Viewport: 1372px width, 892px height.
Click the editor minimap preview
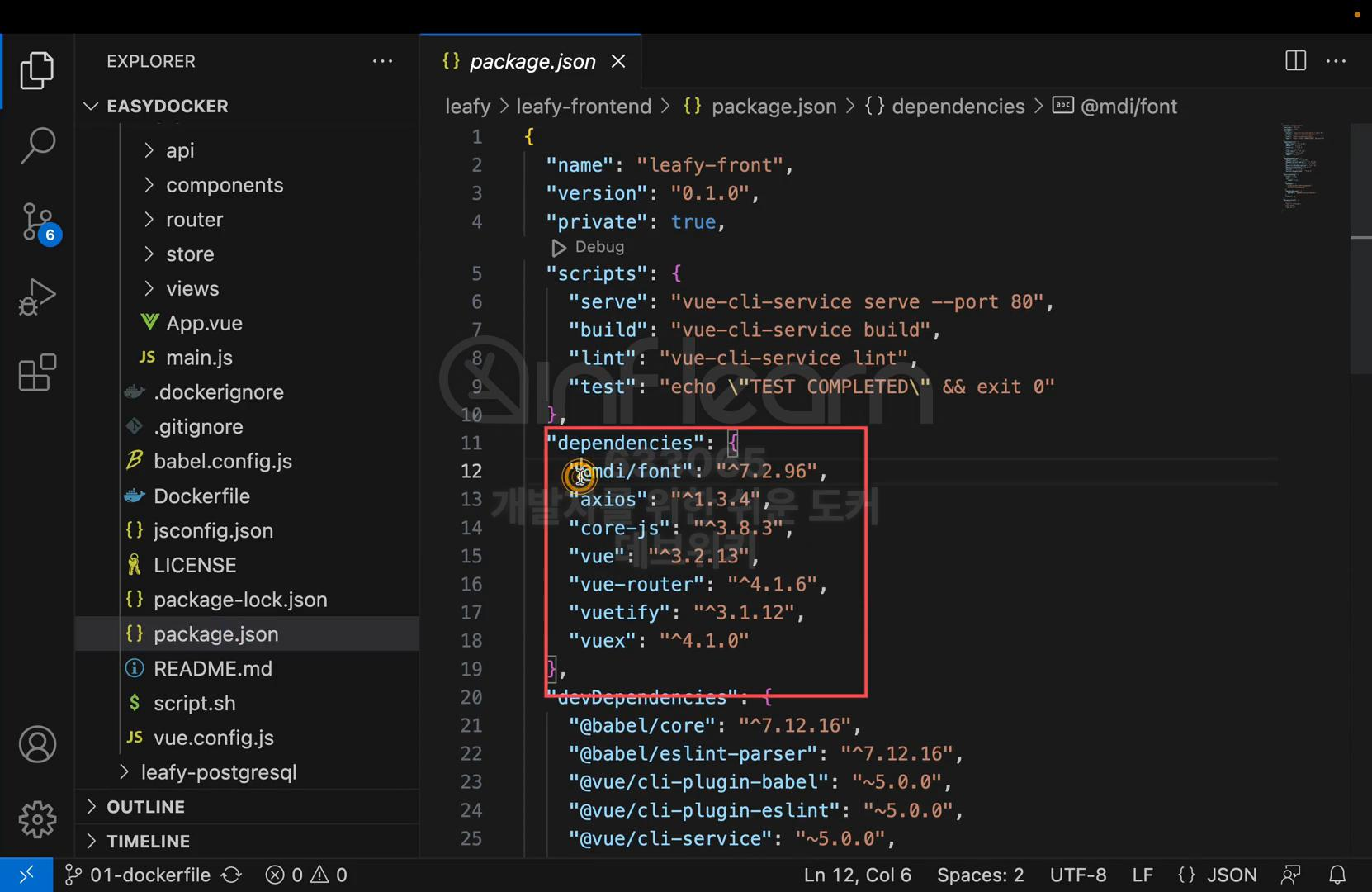point(1303,167)
